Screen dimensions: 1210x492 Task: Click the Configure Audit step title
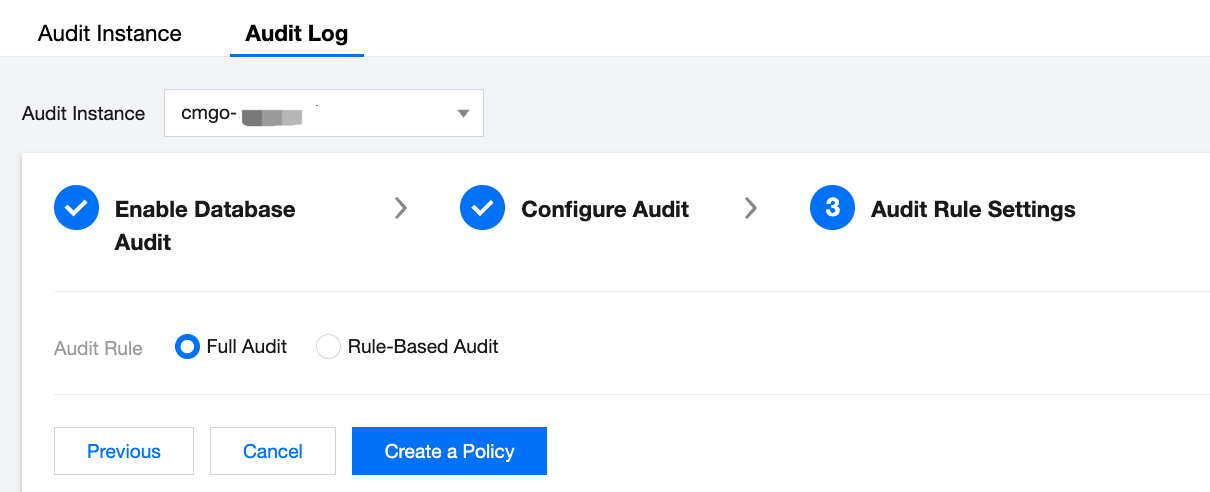click(605, 209)
